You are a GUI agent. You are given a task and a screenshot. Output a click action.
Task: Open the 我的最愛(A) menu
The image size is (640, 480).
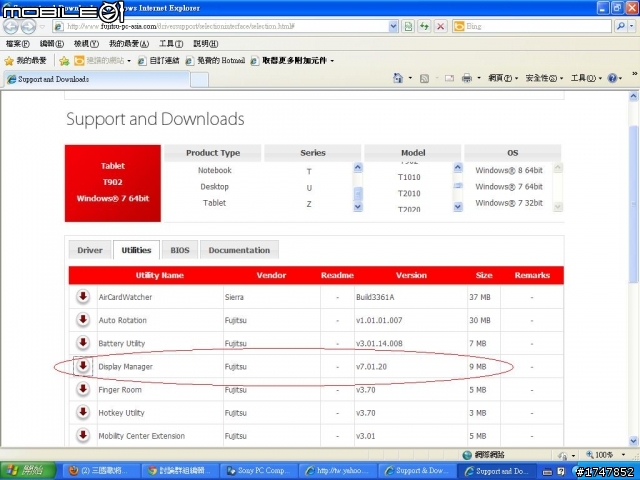pyautogui.click(x=129, y=43)
